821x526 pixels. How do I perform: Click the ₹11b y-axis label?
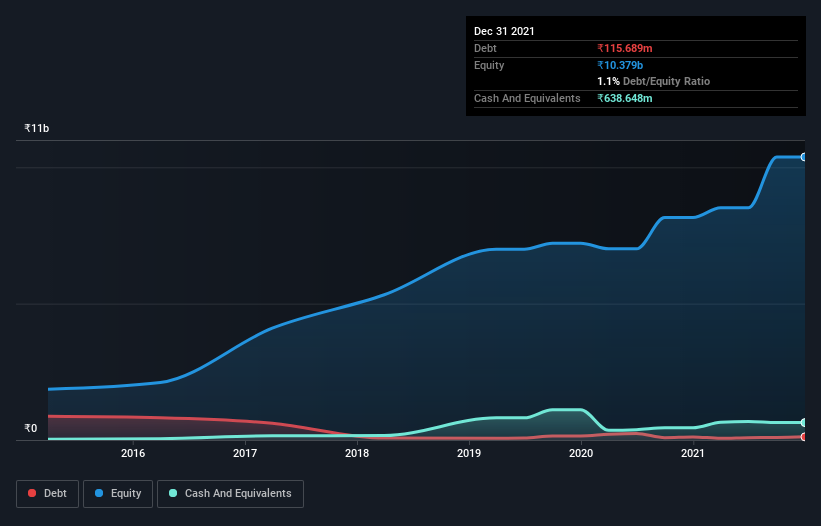pos(37,128)
